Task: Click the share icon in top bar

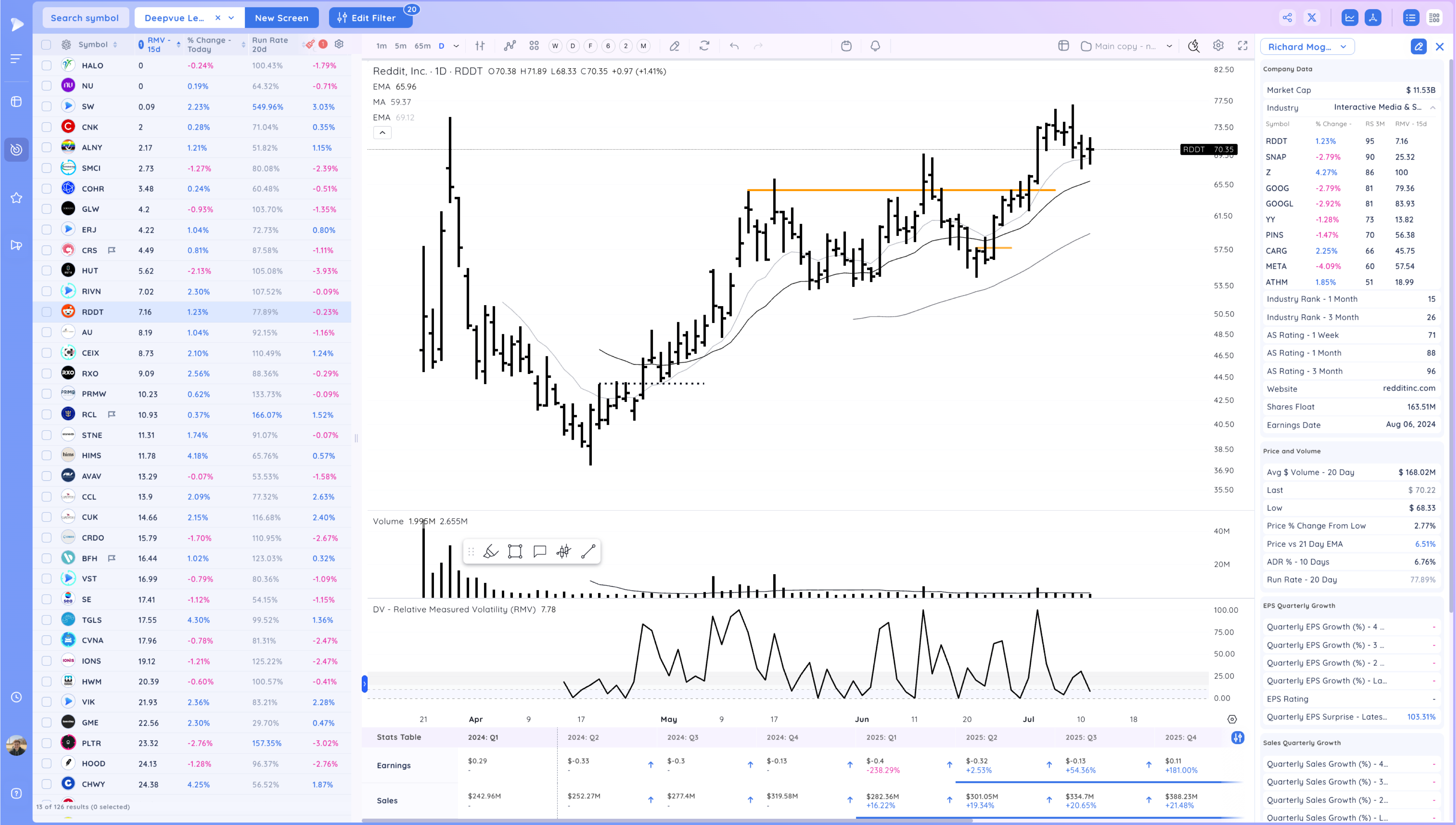Action: tap(1287, 17)
